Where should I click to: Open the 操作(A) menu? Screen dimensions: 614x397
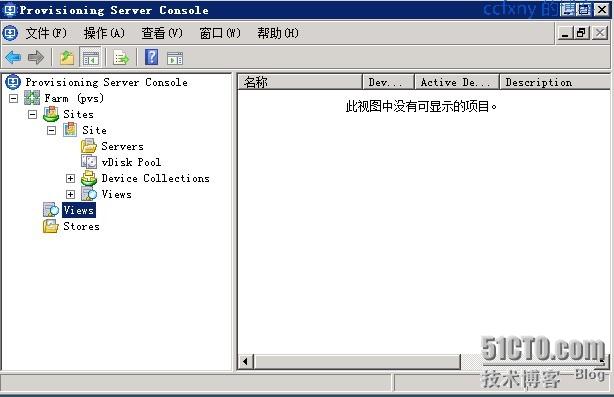click(x=104, y=33)
